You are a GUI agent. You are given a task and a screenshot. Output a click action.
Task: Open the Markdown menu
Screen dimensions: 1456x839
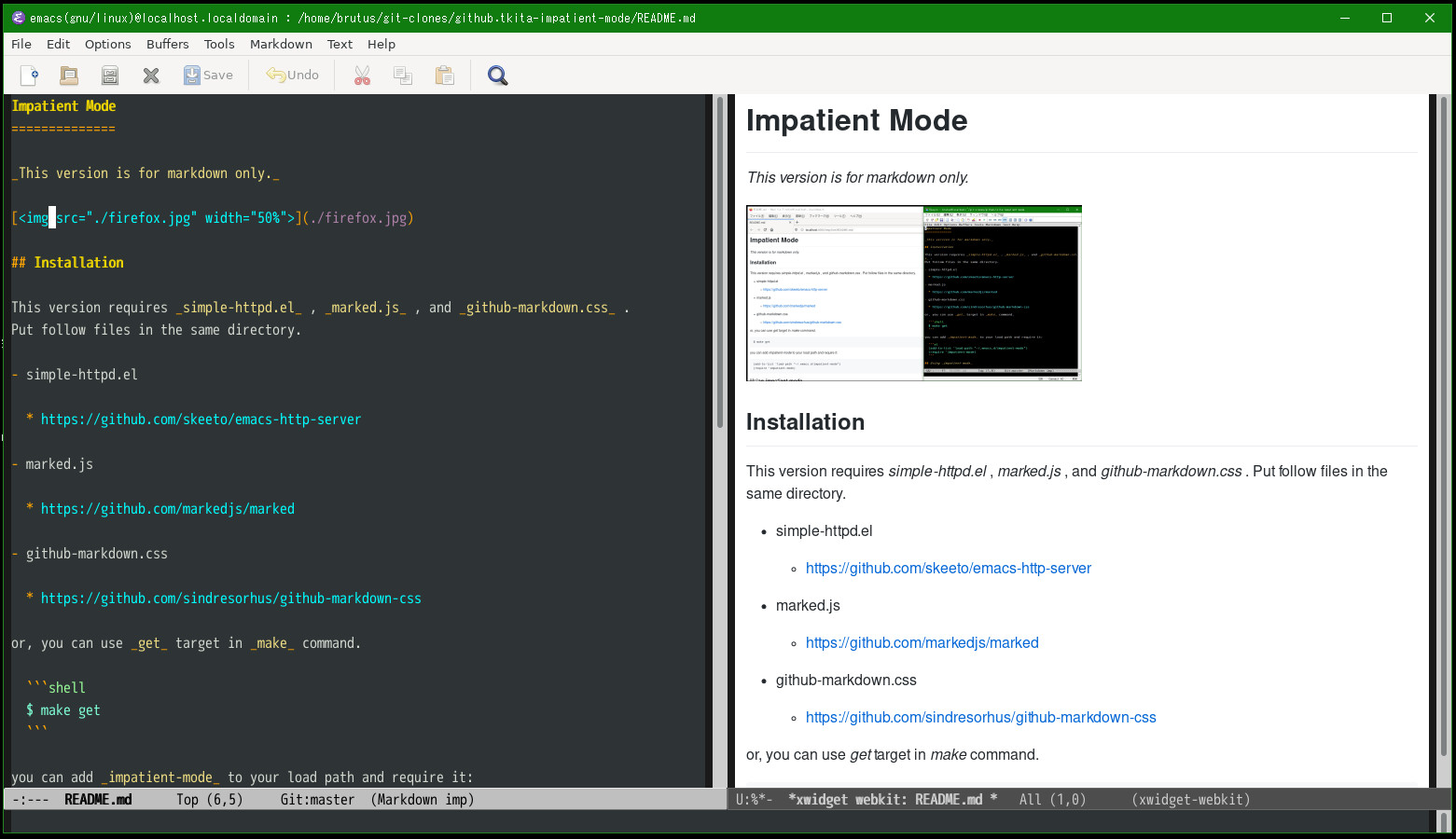pos(281,44)
